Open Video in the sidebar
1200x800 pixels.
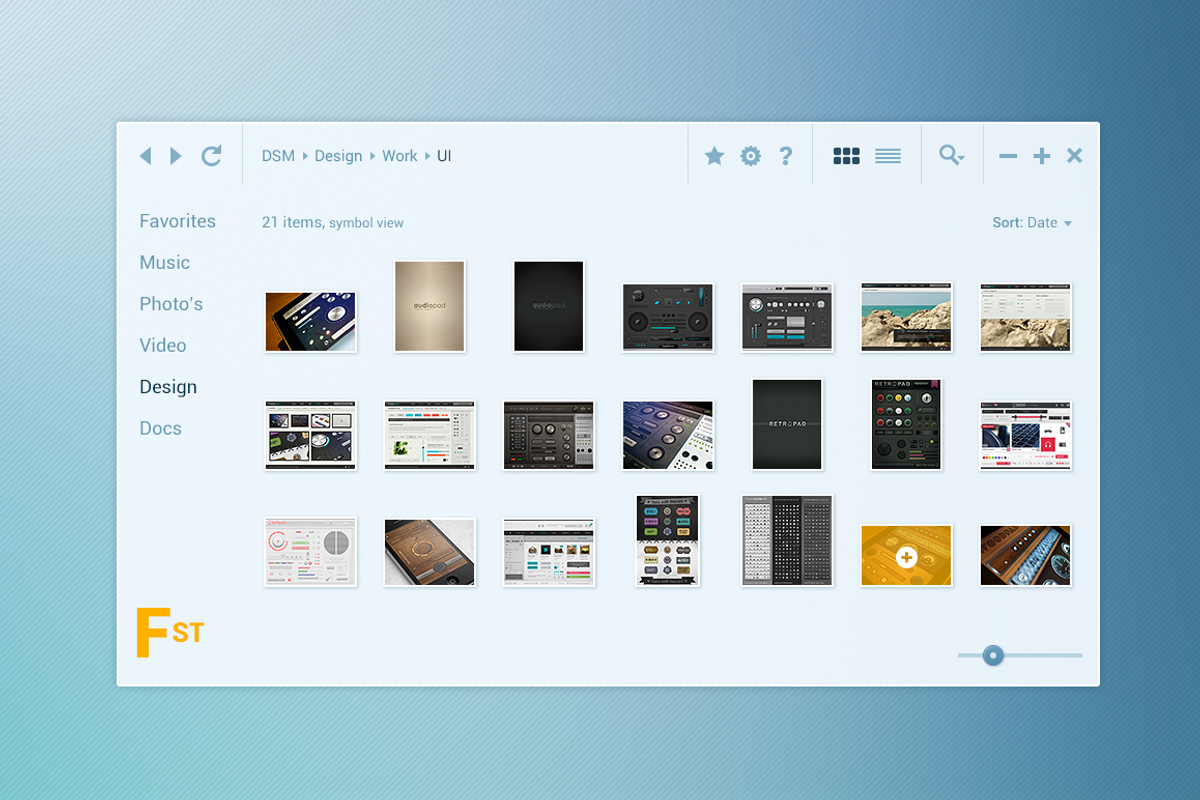tap(163, 346)
